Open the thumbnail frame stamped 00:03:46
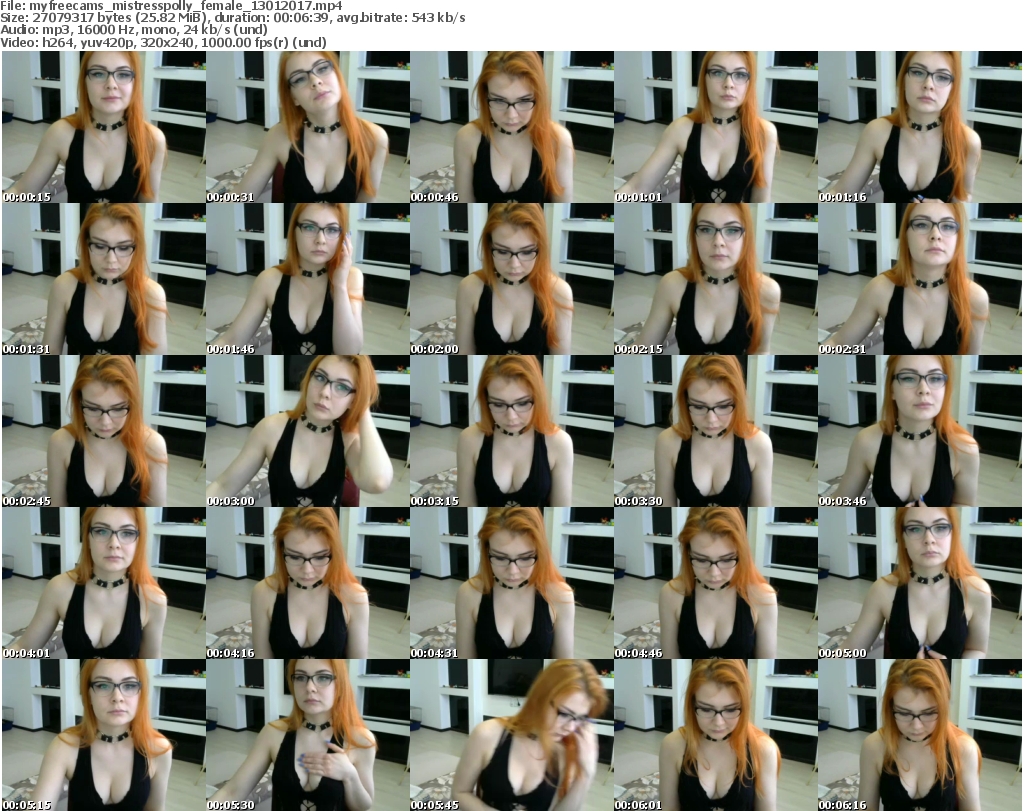Image resolution: width=1024 pixels, height=811 pixels. [x=920, y=431]
